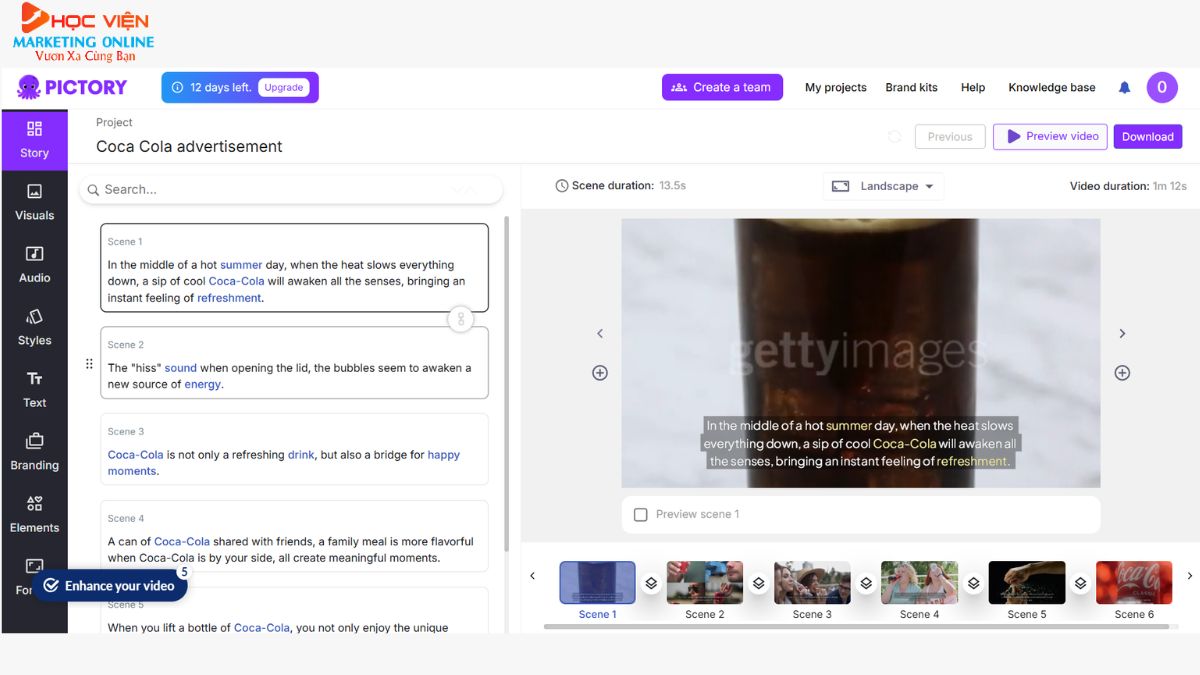Click transition icon between Scene 2 and 3
The height and width of the screenshot is (675, 1200).
point(758,583)
